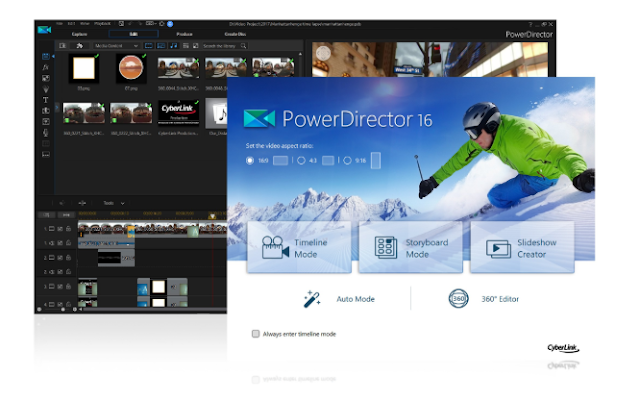This screenshot has height=401, width=640.
Task: Switch to the Create Disc tab
Action: [x=235, y=34]
